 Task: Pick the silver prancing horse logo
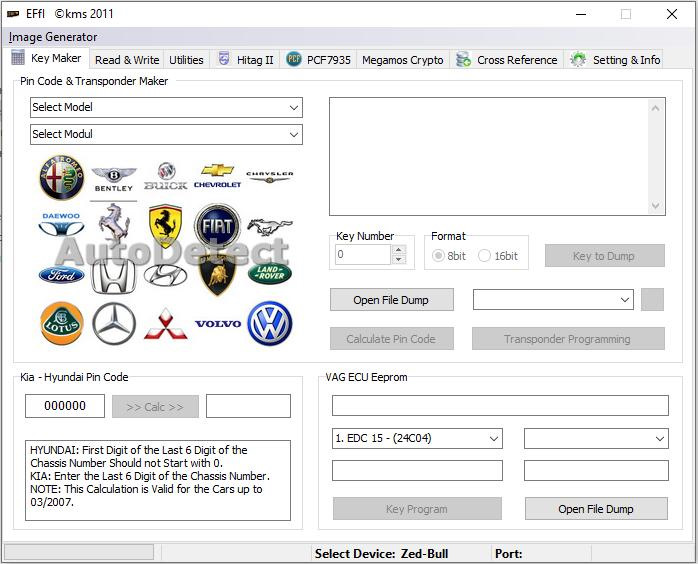point(114,223)
